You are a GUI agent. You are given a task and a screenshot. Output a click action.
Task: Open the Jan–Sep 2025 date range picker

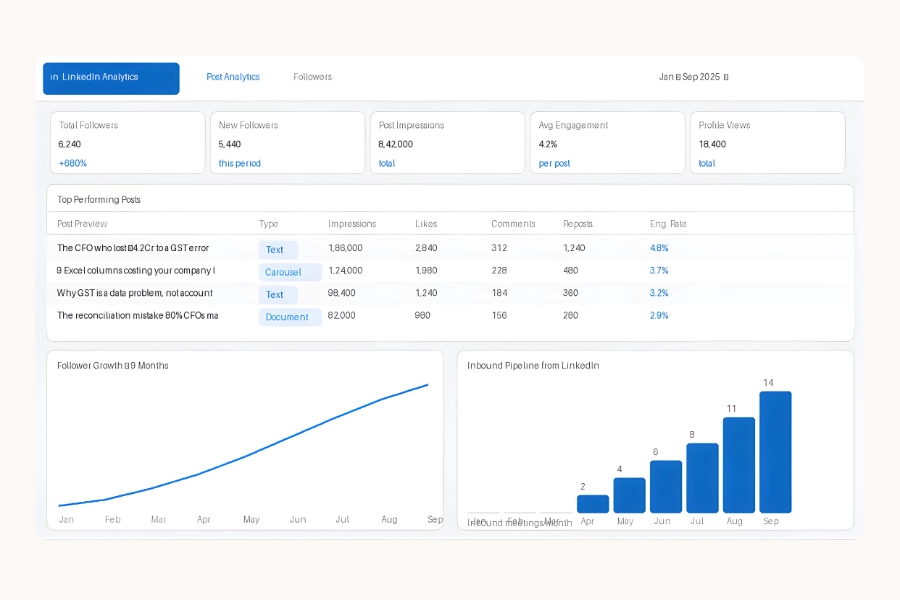tap(692, 77)
